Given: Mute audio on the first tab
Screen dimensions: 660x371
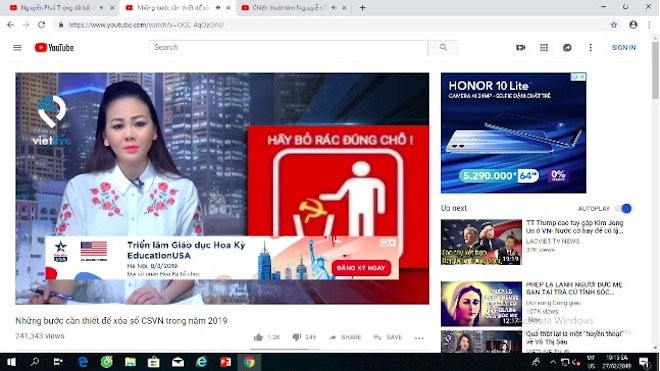Looking at the screenshot, I should tap(101, 8).
